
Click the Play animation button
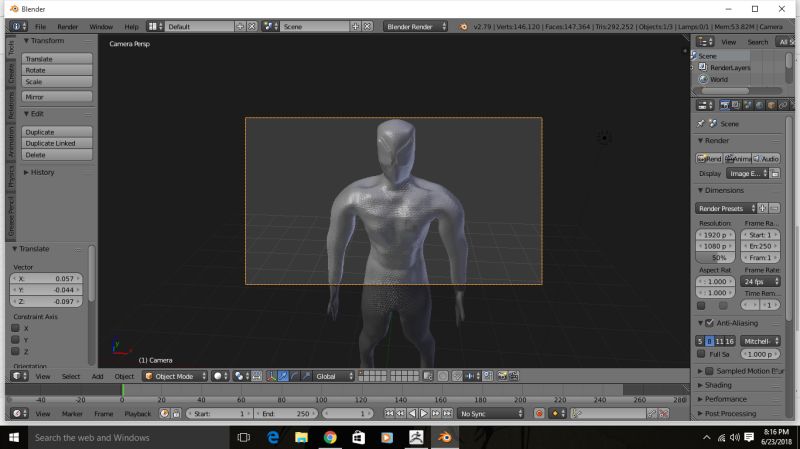424,413
